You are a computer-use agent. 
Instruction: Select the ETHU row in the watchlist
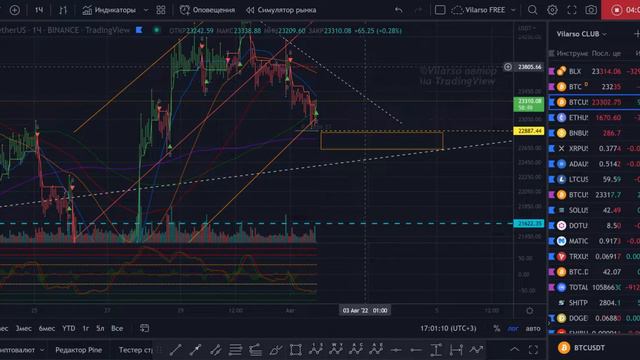coord(594,118)
